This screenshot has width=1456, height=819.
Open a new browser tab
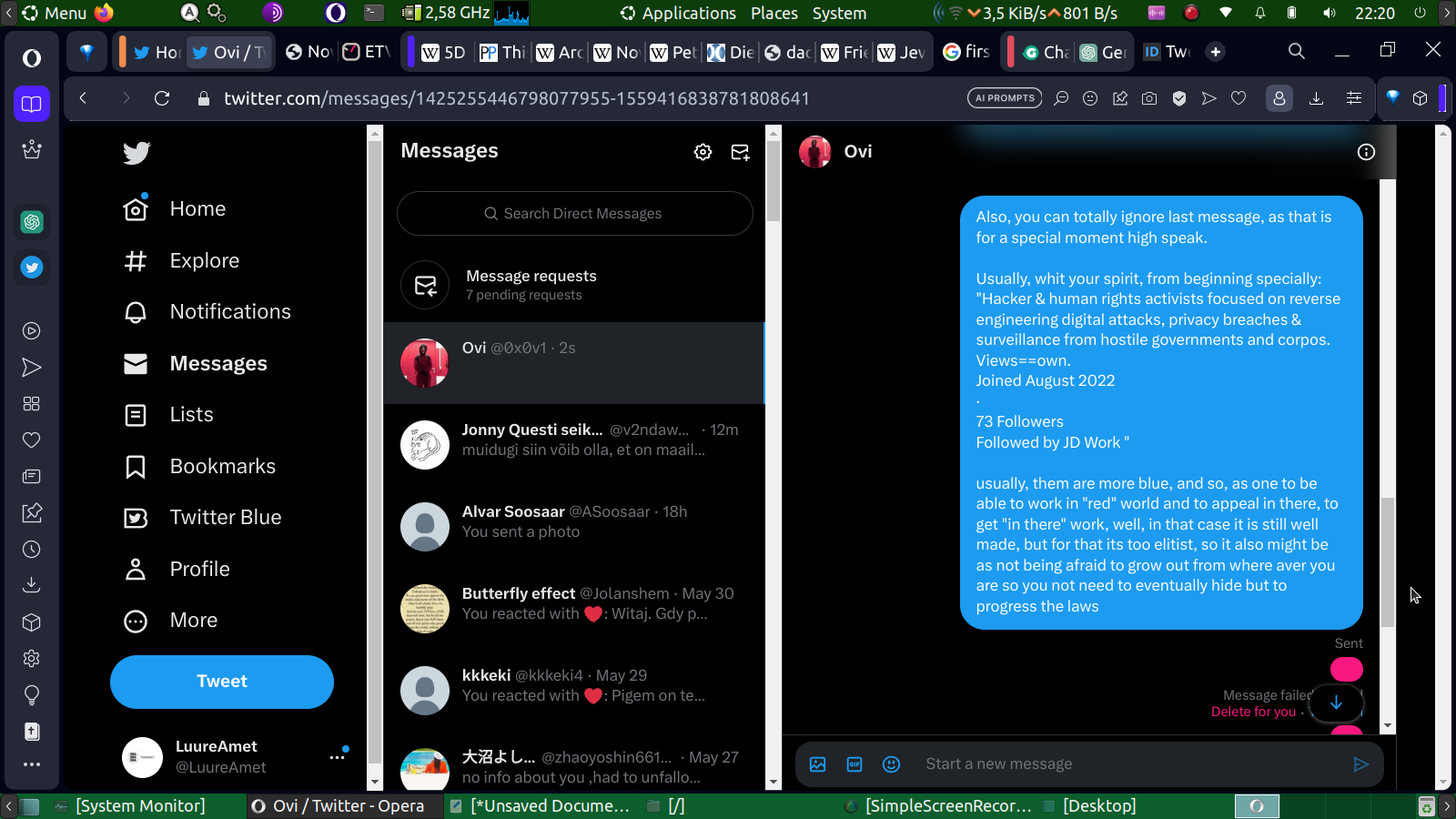(1216, 52)
